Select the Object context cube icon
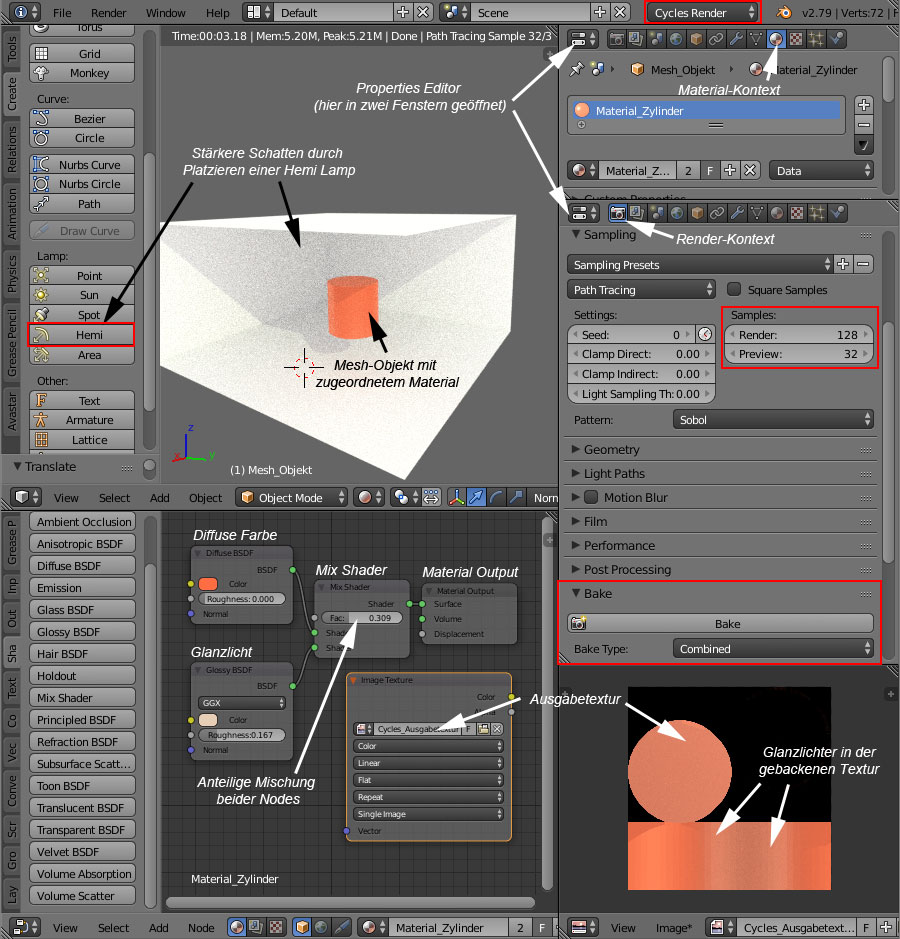The height and width of the screenshot is (939, 900). [x=696, y=38]
